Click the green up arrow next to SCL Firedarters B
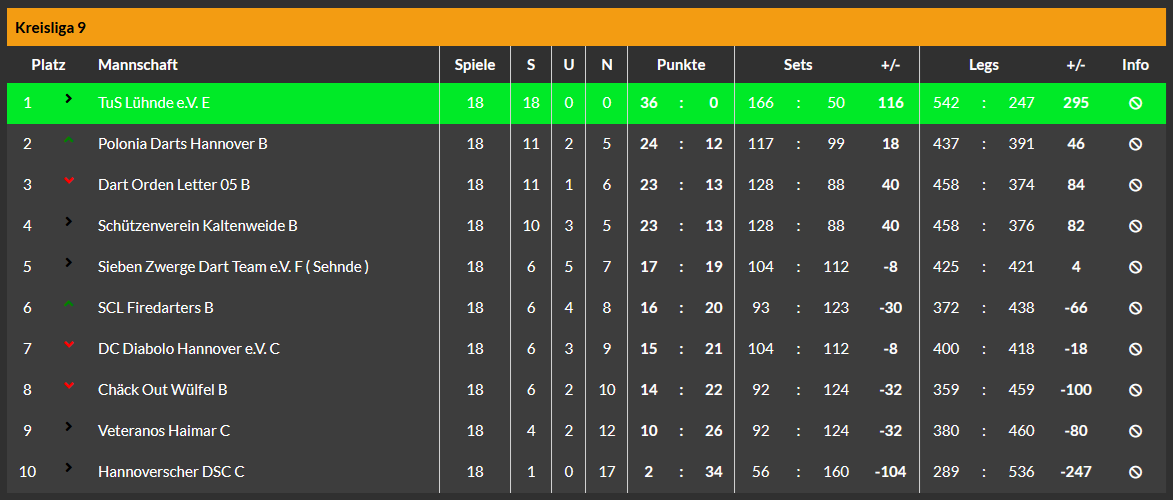 (x=69, y=303)
